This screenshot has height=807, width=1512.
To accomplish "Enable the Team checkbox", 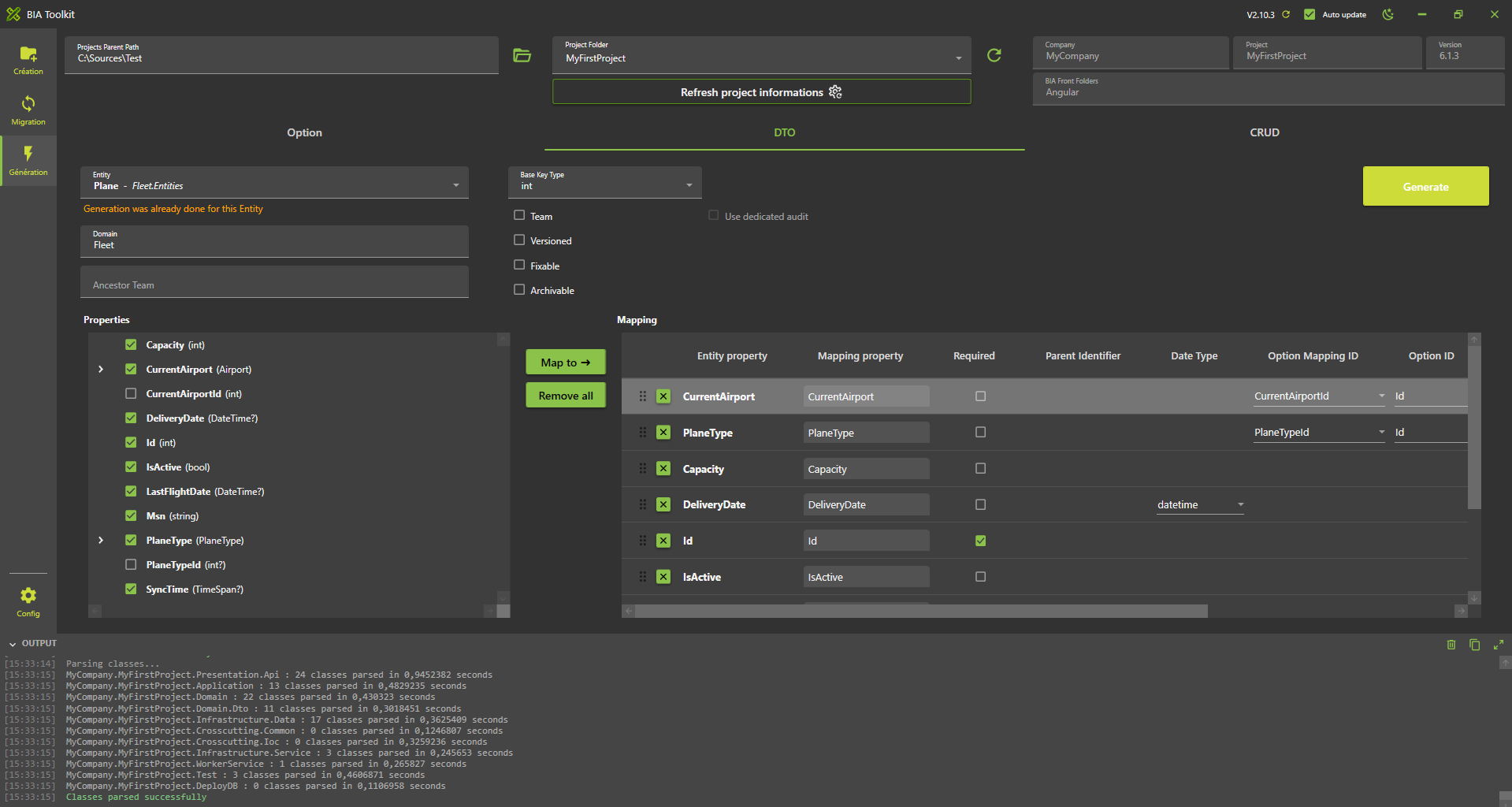I will [519, 215].
